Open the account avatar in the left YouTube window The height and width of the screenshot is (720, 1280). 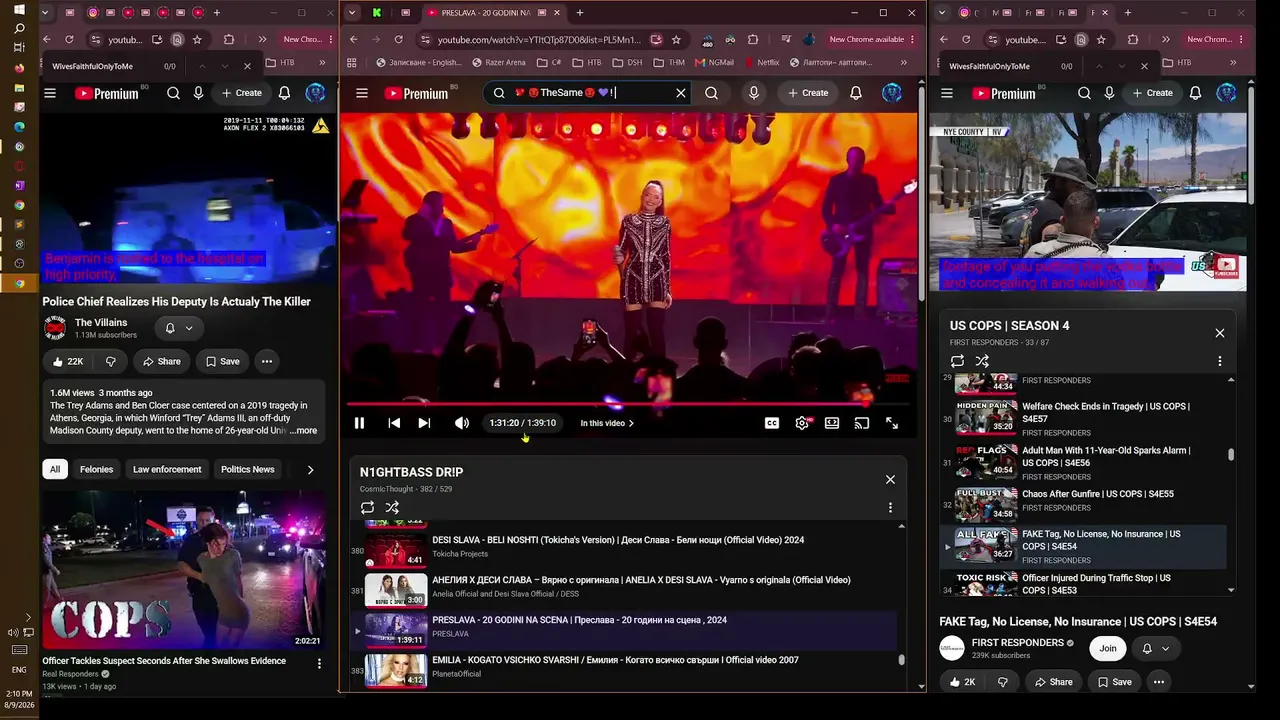(315, 93)
